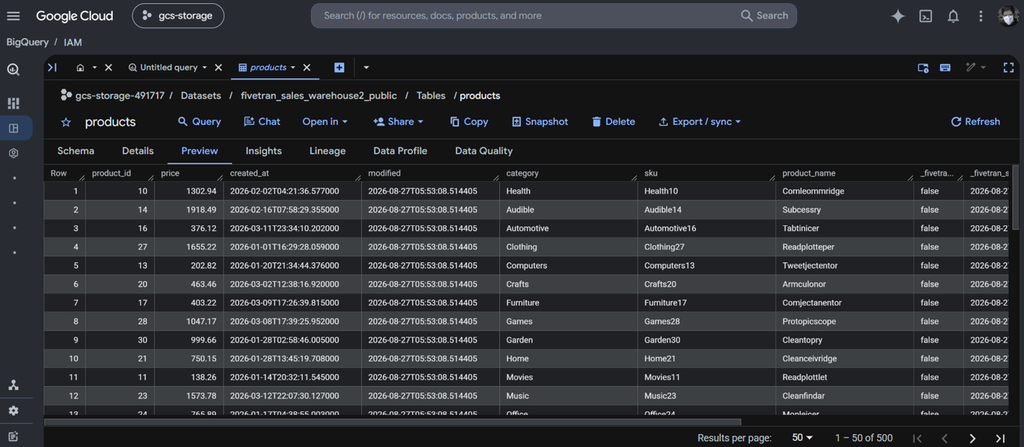Viewport: 1024px width, 447px height.
Task: Open gcs-storage-491717 breadcrumb link
Action: (120, 95)
